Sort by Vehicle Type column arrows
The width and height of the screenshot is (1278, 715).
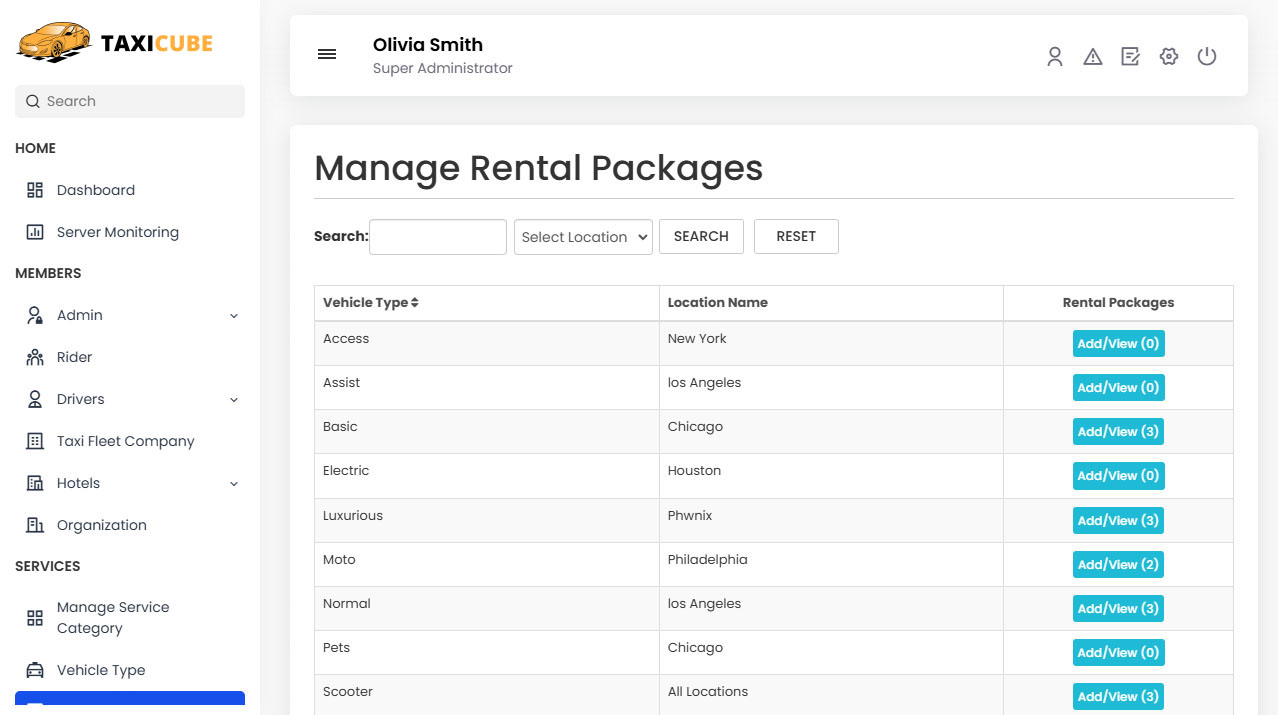pyautogui.click(x=415, y=303)
